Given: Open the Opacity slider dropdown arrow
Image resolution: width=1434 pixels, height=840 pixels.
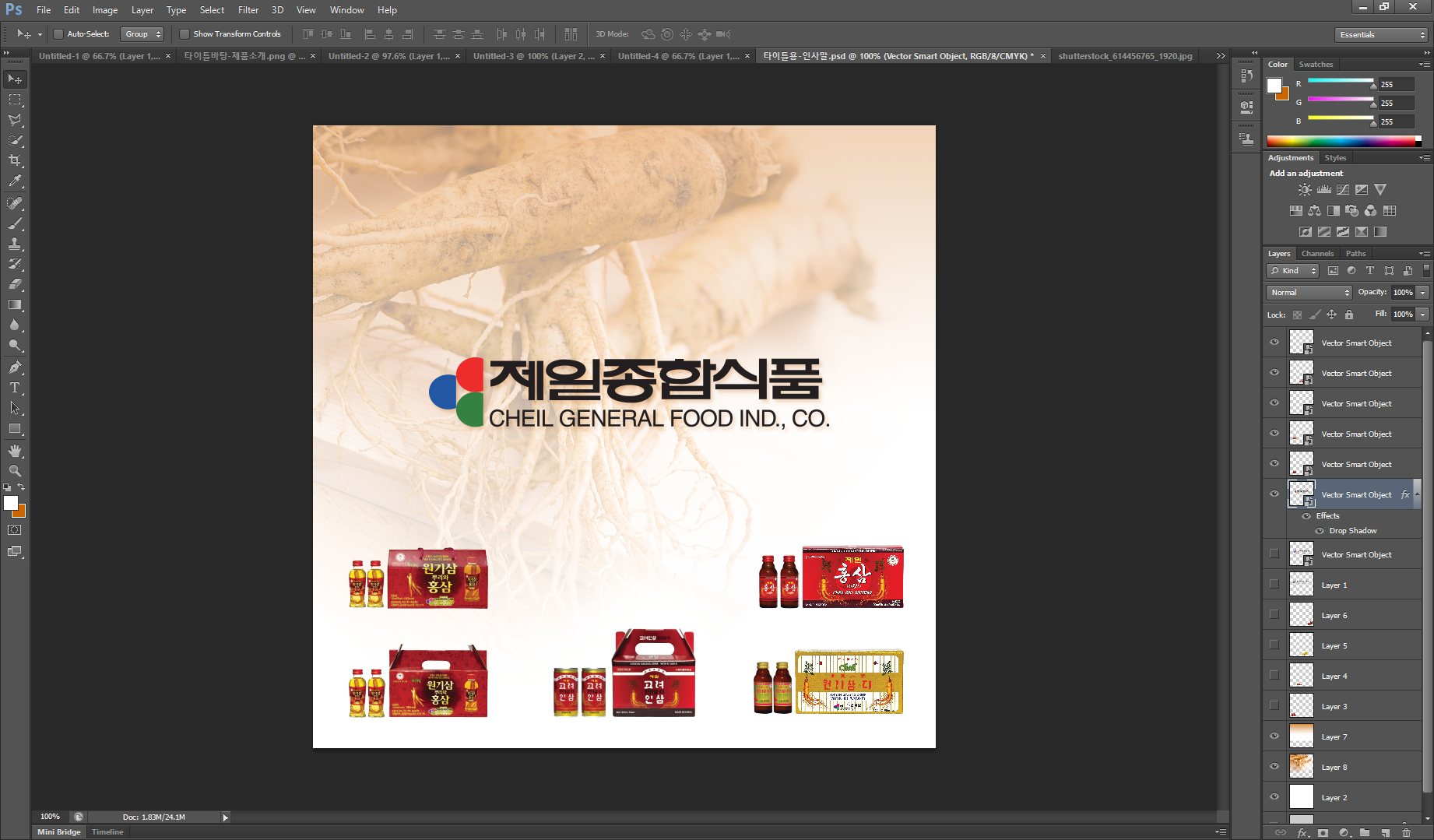Looking at the screenshot, I should coord(1423,293).
